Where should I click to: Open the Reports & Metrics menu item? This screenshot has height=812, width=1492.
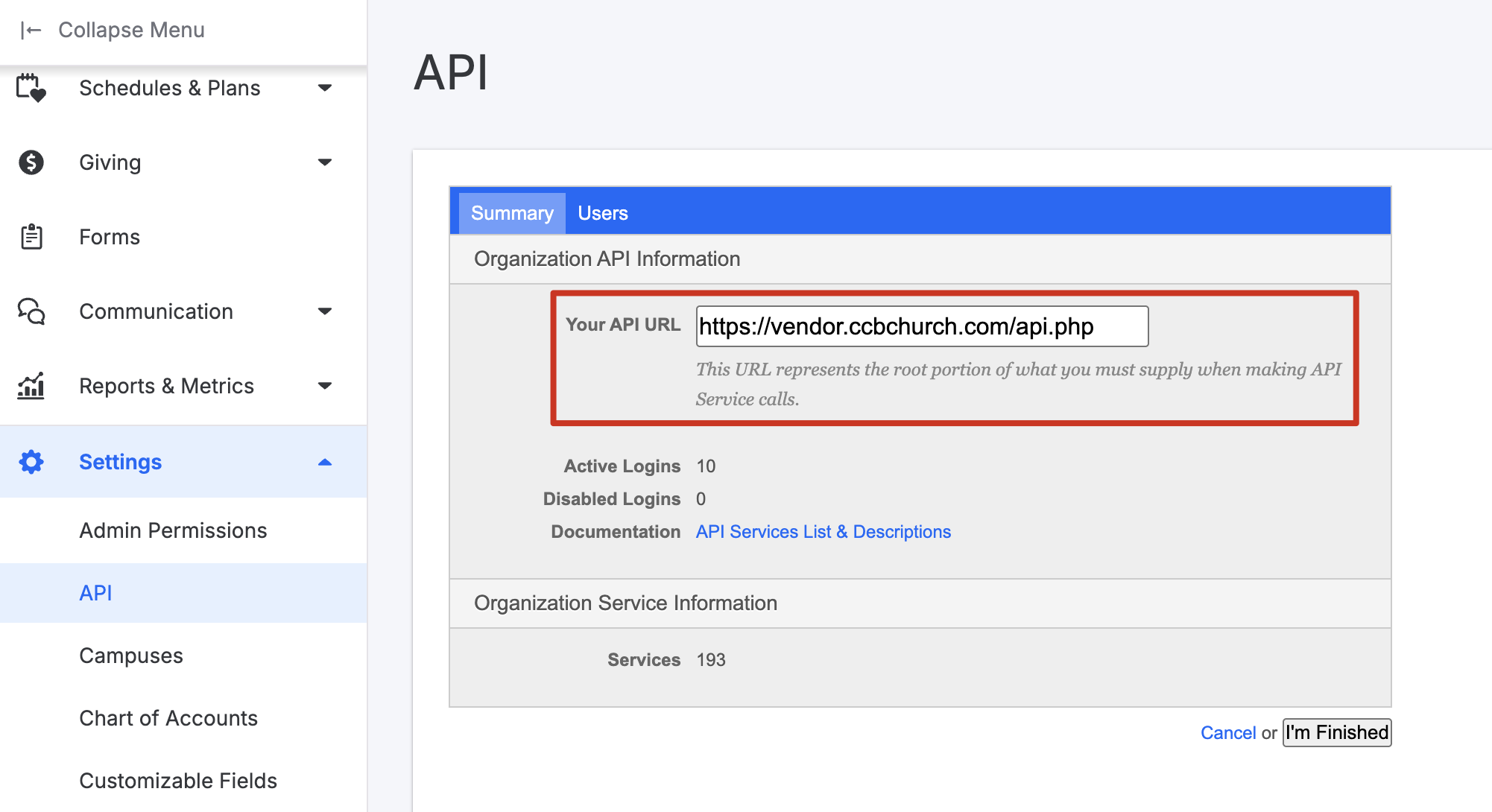(x=167, y=386)
